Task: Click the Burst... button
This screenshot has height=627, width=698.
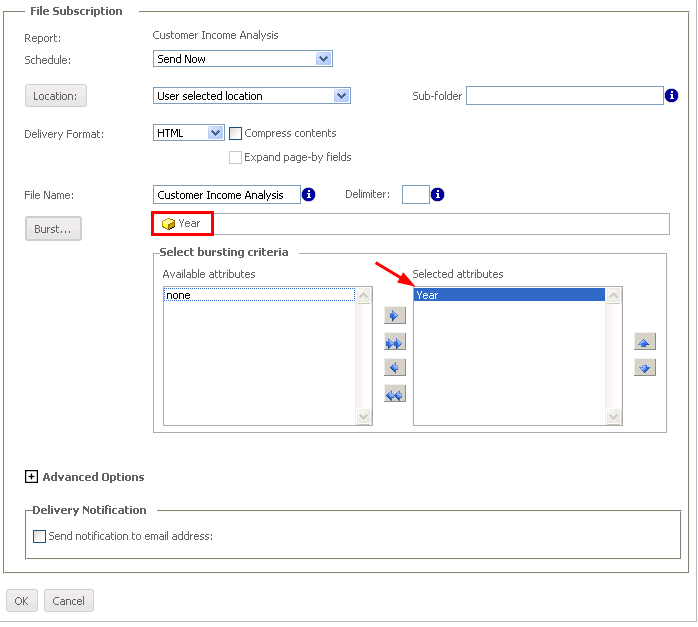Action: (53, 229)
